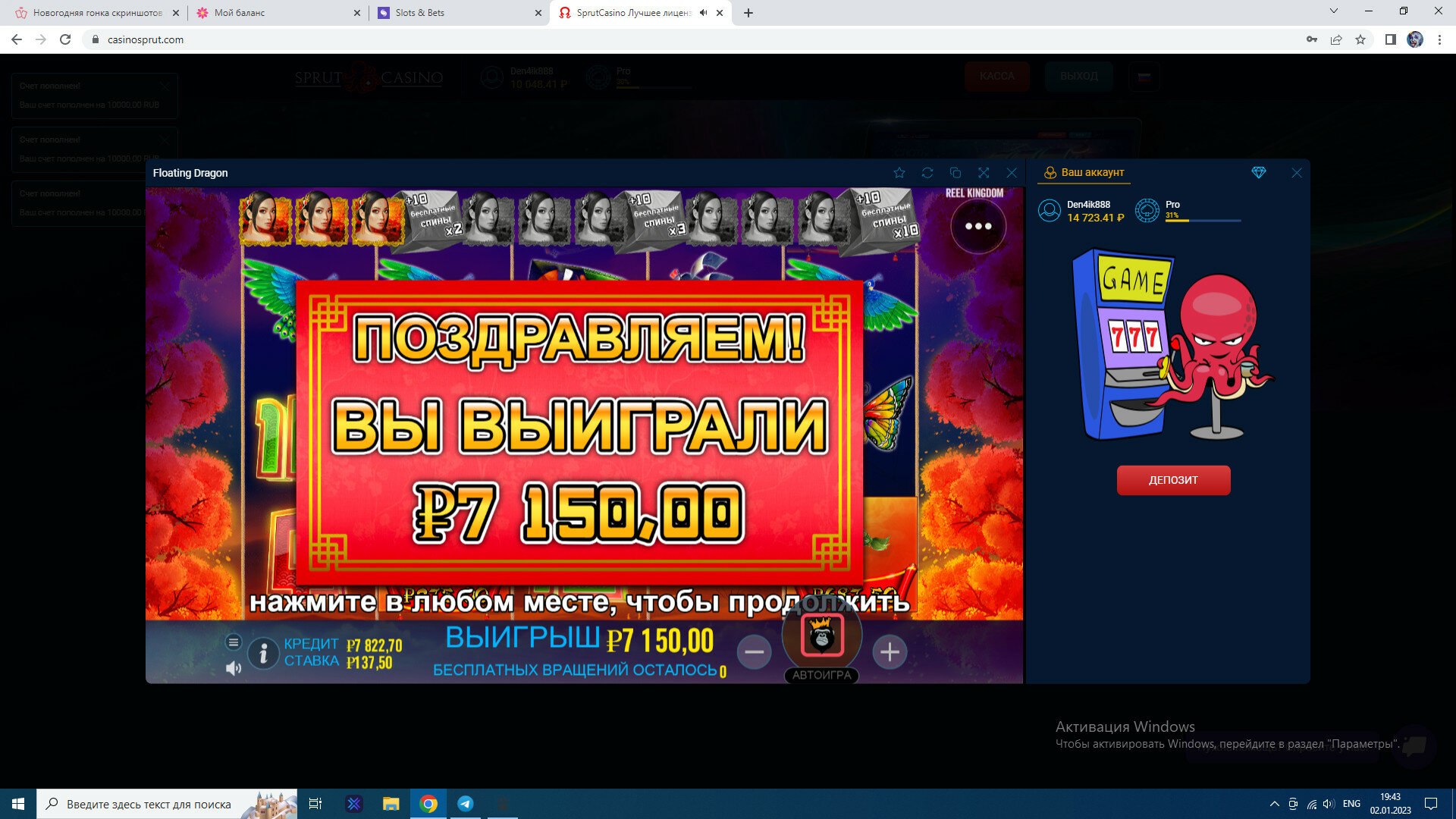Click the diamond icon in account panel

coord(1259,173)
